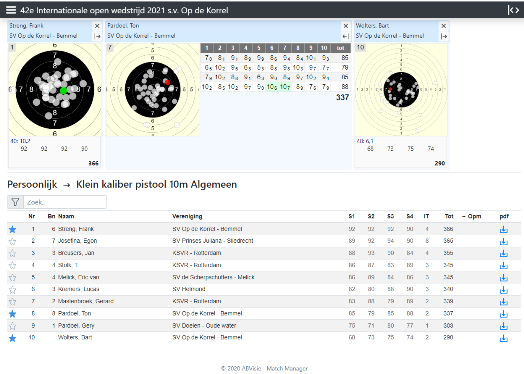The image size is (524, 374).
Task: Click the filter funnel icon
Action: [15, 202]
